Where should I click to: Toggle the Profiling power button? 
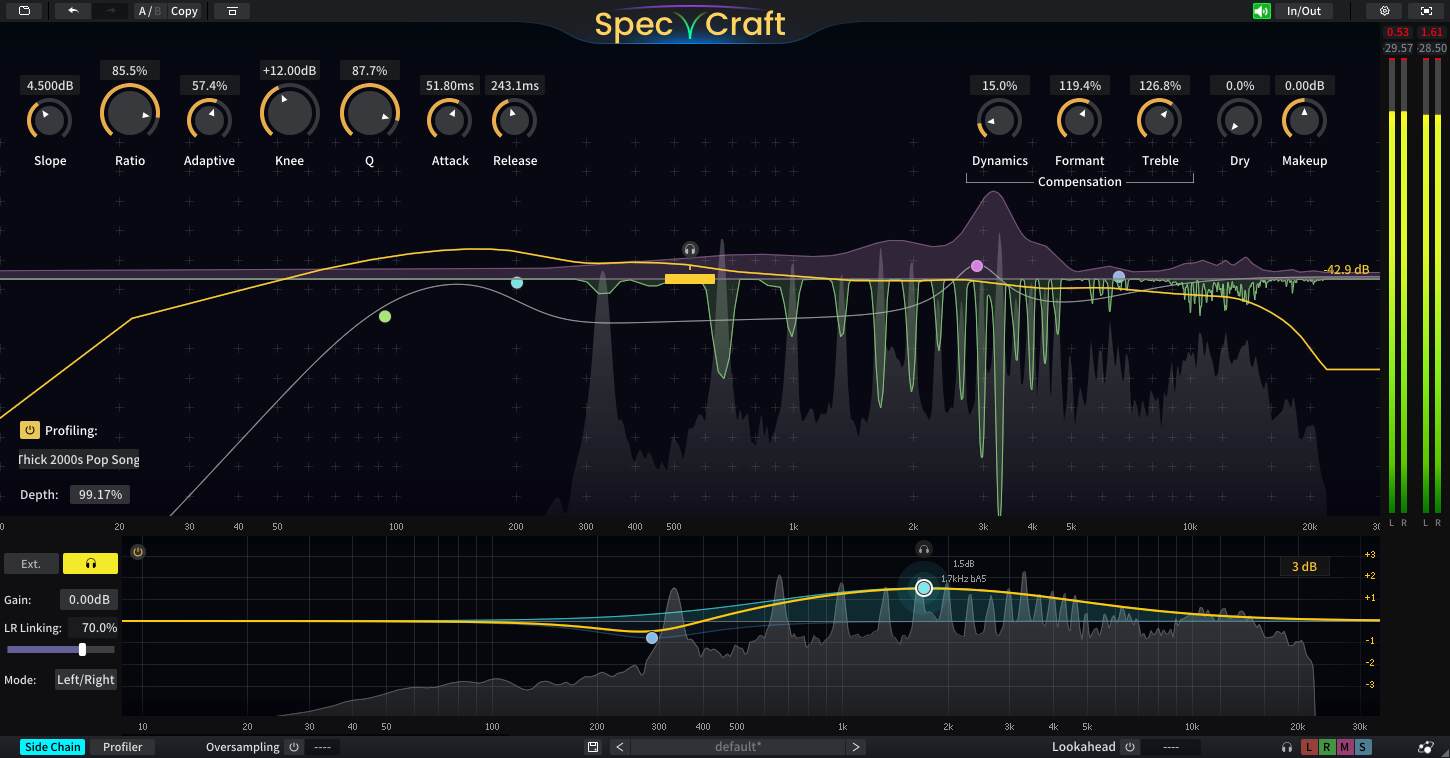click(29, 430)
